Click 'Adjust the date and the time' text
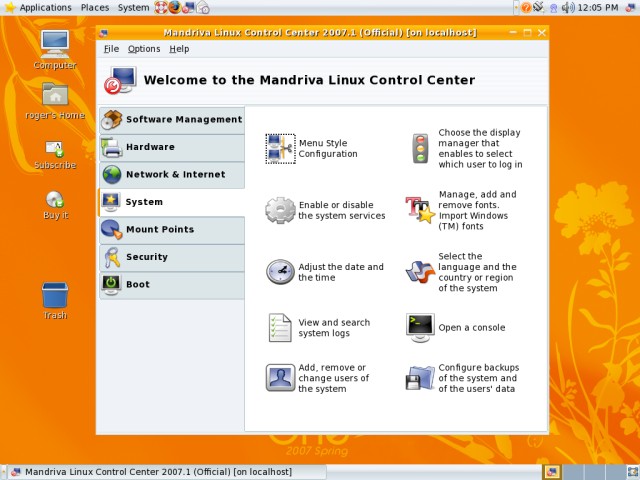This screenshot has height=480, width=640. pyautogui.click(x=341, y=272)
